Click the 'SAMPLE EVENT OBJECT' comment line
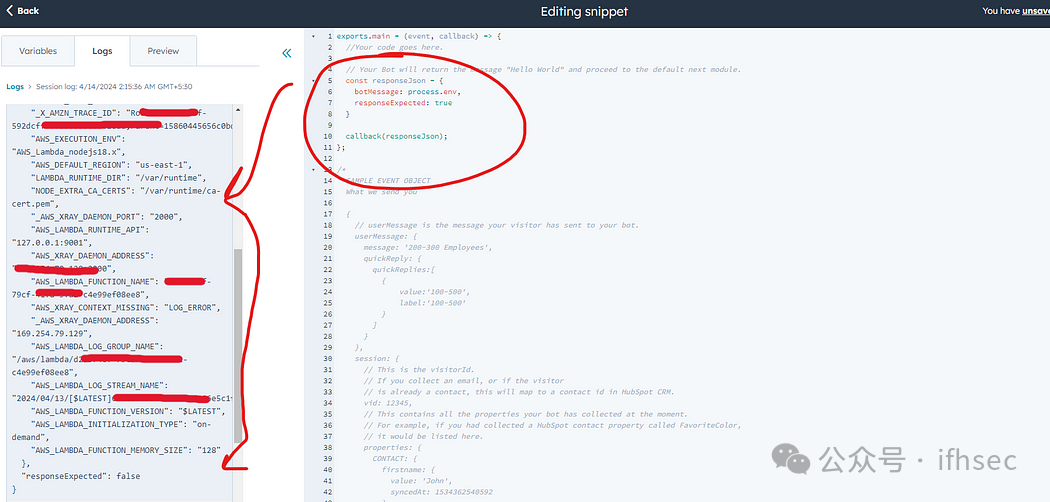 pyautogui.click(x=388, y=181)
